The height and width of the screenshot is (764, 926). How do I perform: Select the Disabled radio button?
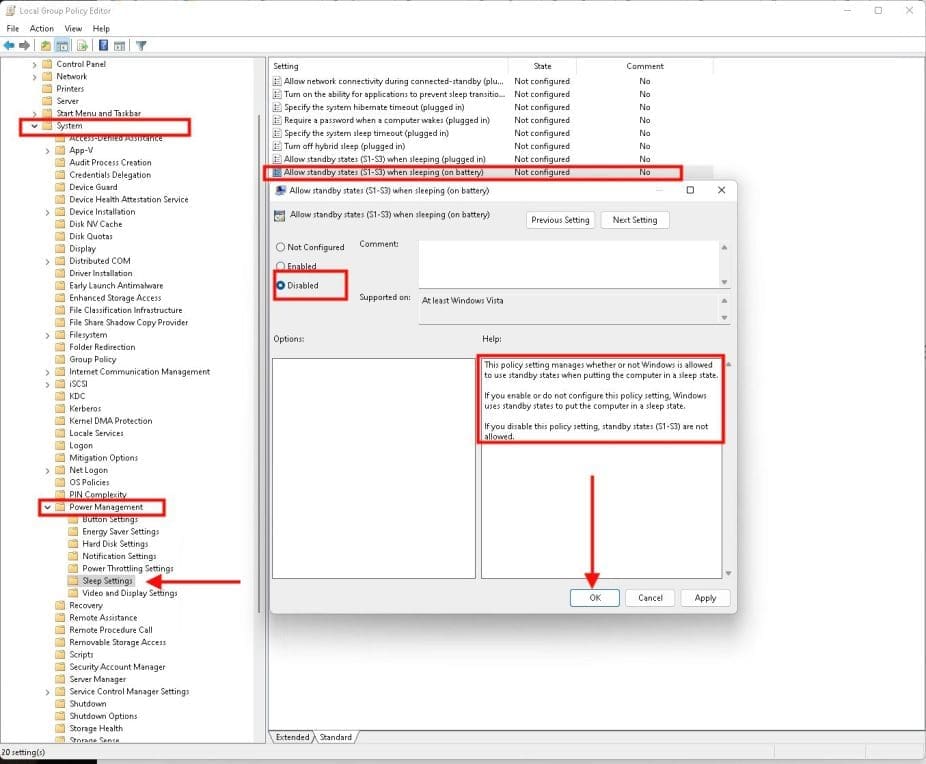pyautogui.click(x=280, y=285)
